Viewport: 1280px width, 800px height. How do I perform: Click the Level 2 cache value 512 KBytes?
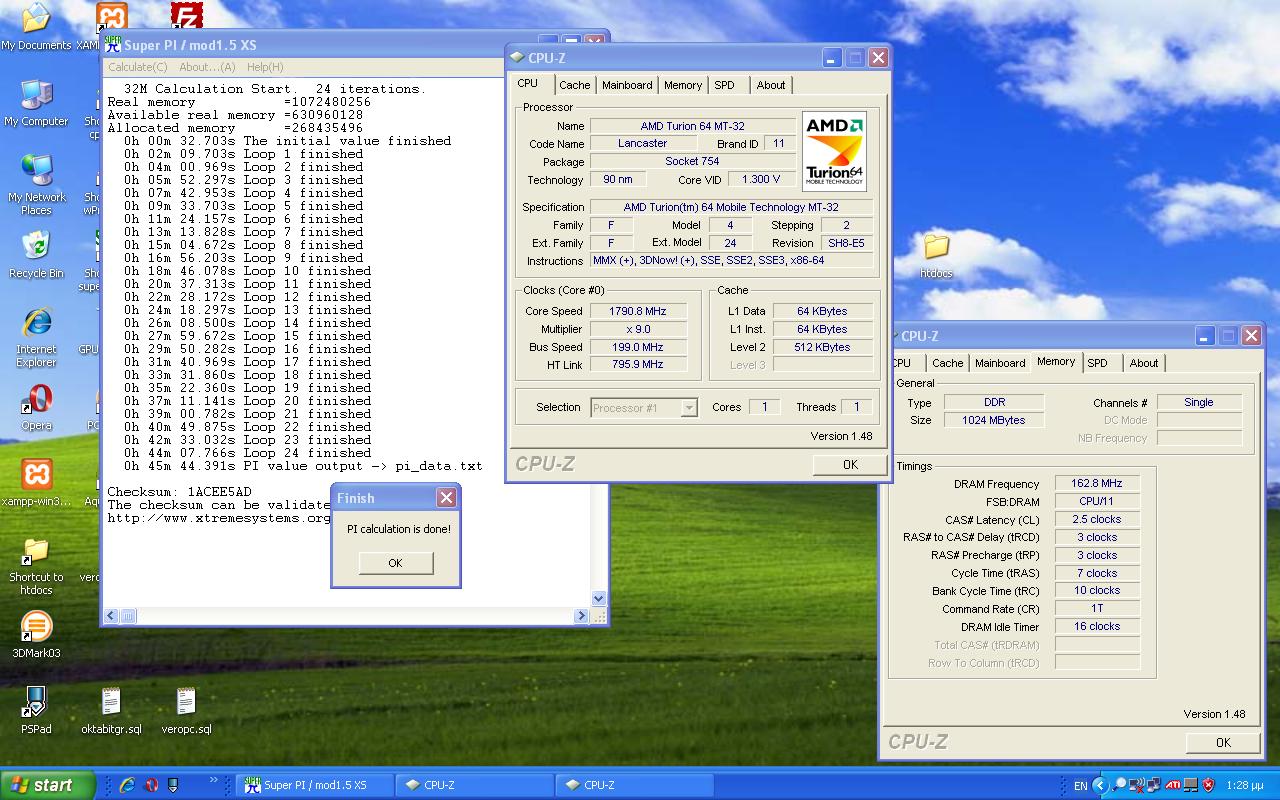[824, 347]
